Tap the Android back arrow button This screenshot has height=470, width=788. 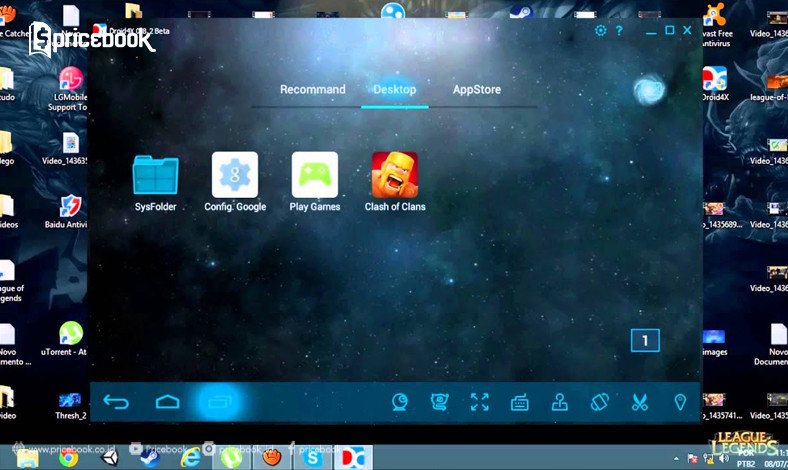(116, 402)
